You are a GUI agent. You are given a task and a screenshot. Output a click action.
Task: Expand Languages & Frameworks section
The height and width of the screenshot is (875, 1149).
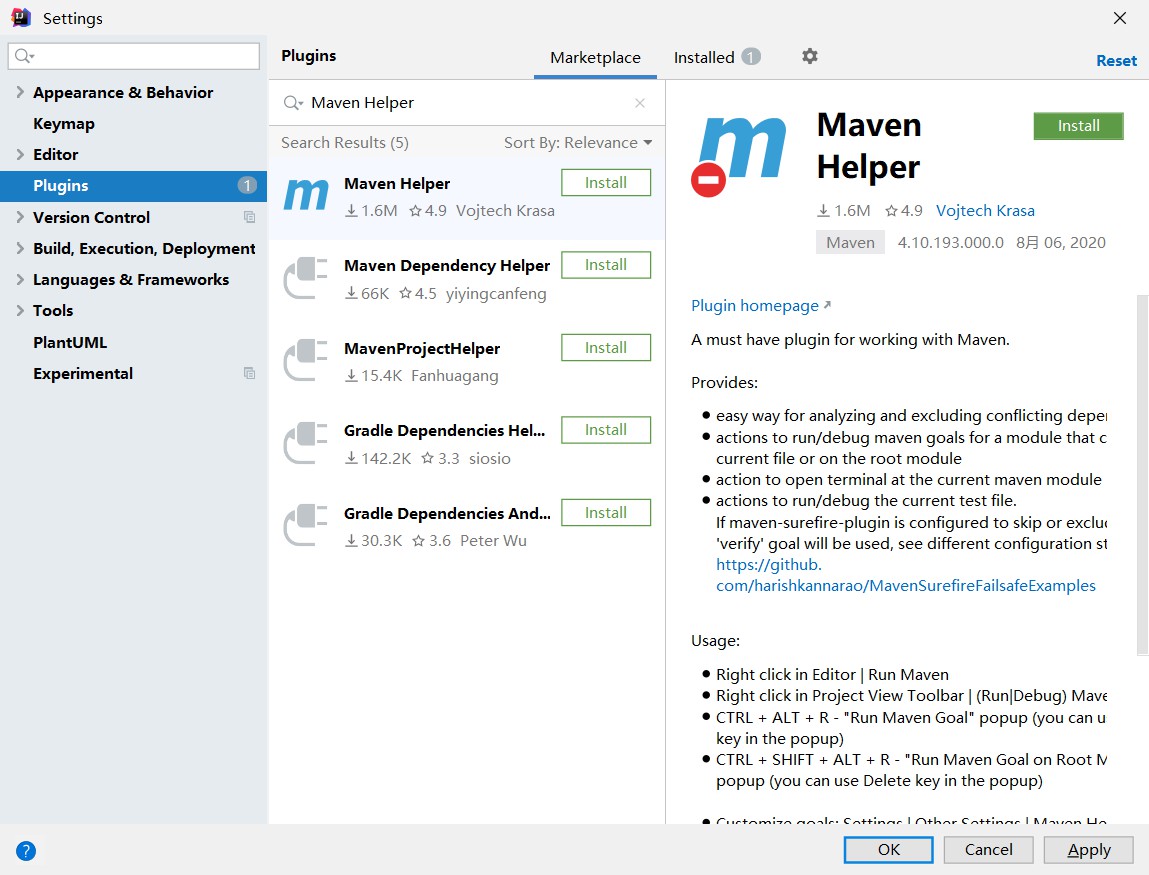coord(20,279)
